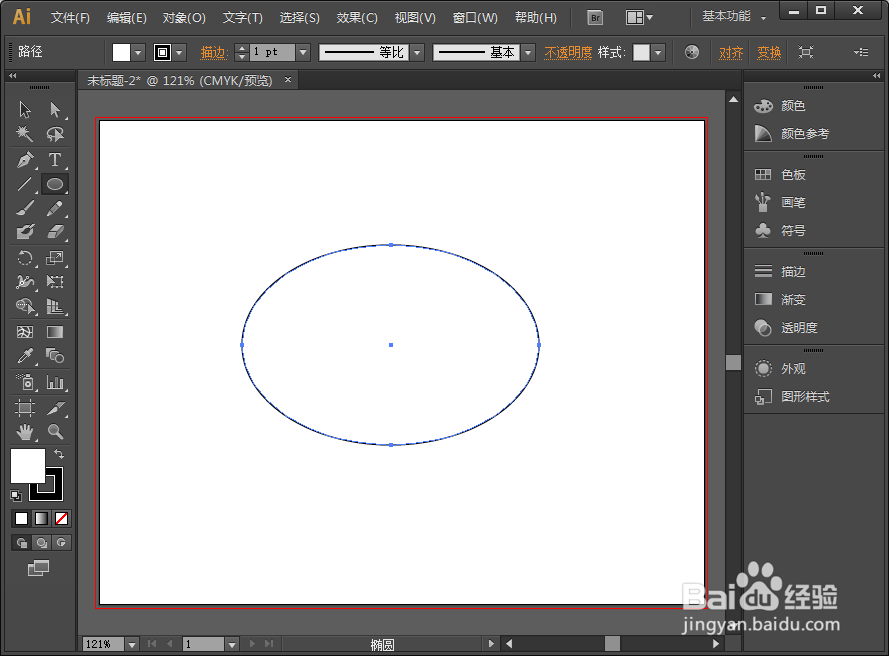Screen dimensions: 889x656
Task: Open the 基本功能 workspace switcher
Action: [x=734, y=16]
